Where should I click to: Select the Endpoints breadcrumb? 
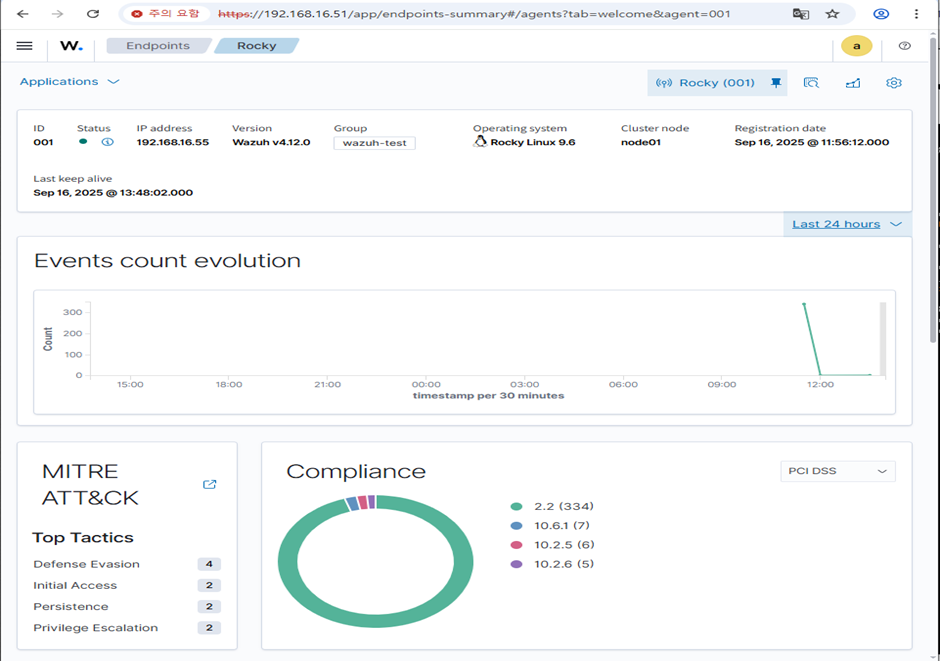[x=158, y=46]
